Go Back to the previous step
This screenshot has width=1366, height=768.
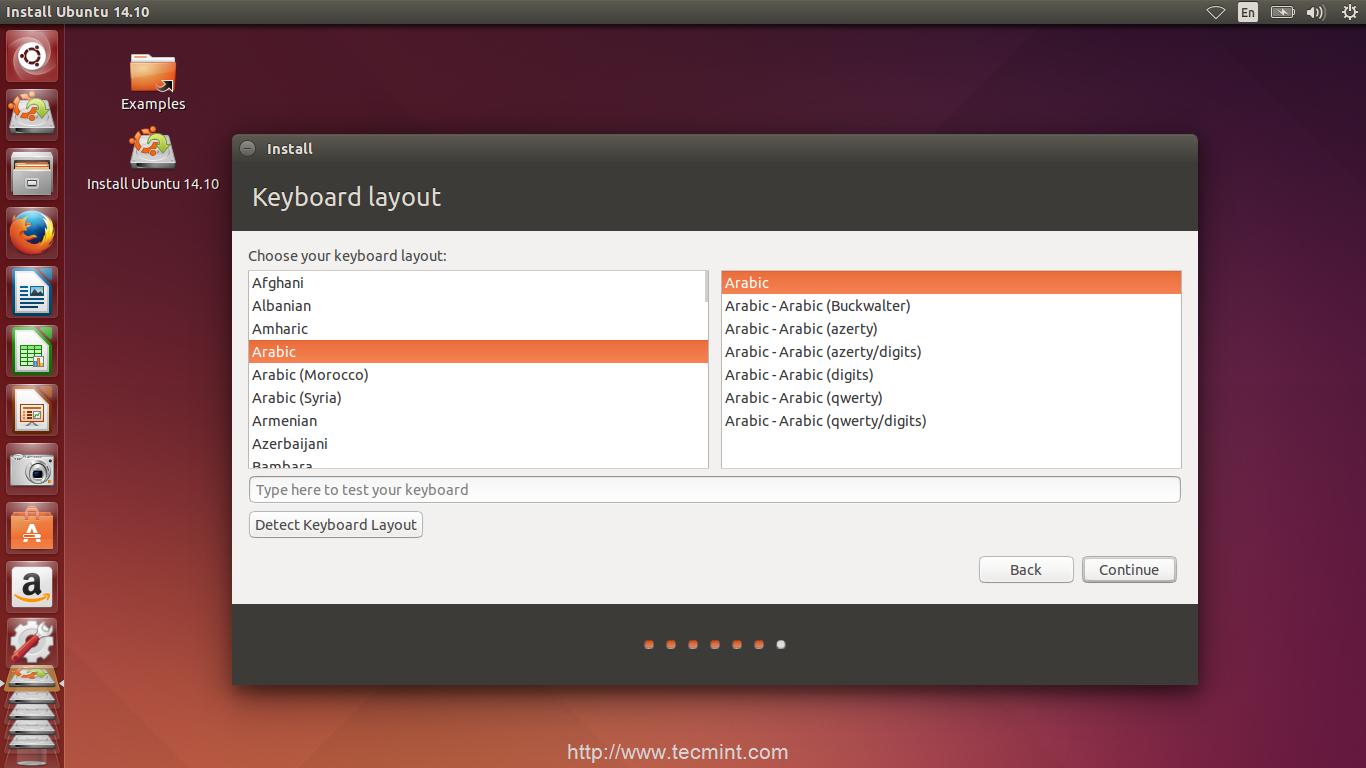1026,569
